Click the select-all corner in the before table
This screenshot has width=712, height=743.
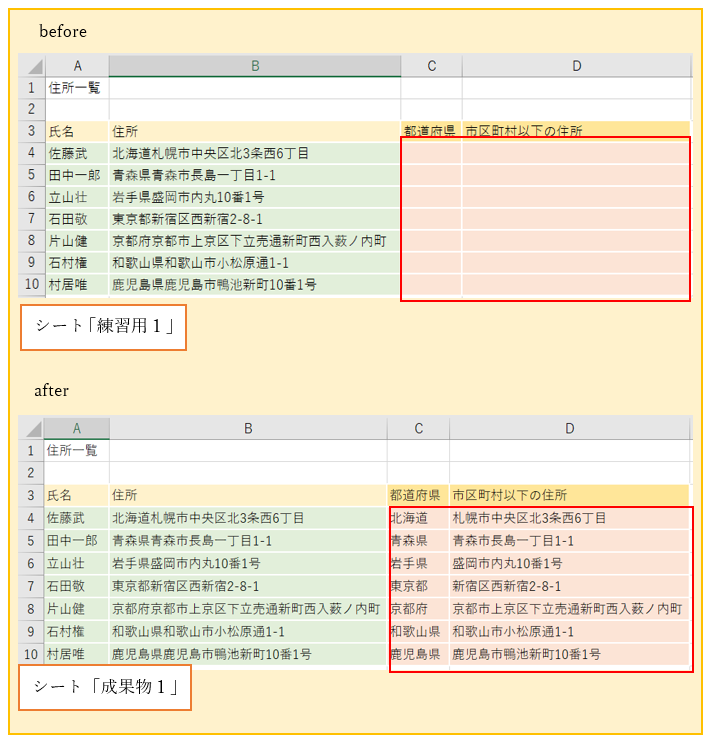[32, 66]
